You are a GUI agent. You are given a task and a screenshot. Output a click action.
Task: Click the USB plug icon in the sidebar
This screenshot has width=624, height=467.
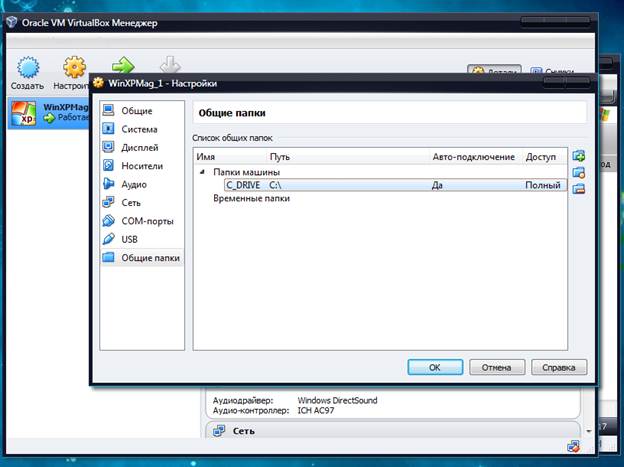(108, 239)
